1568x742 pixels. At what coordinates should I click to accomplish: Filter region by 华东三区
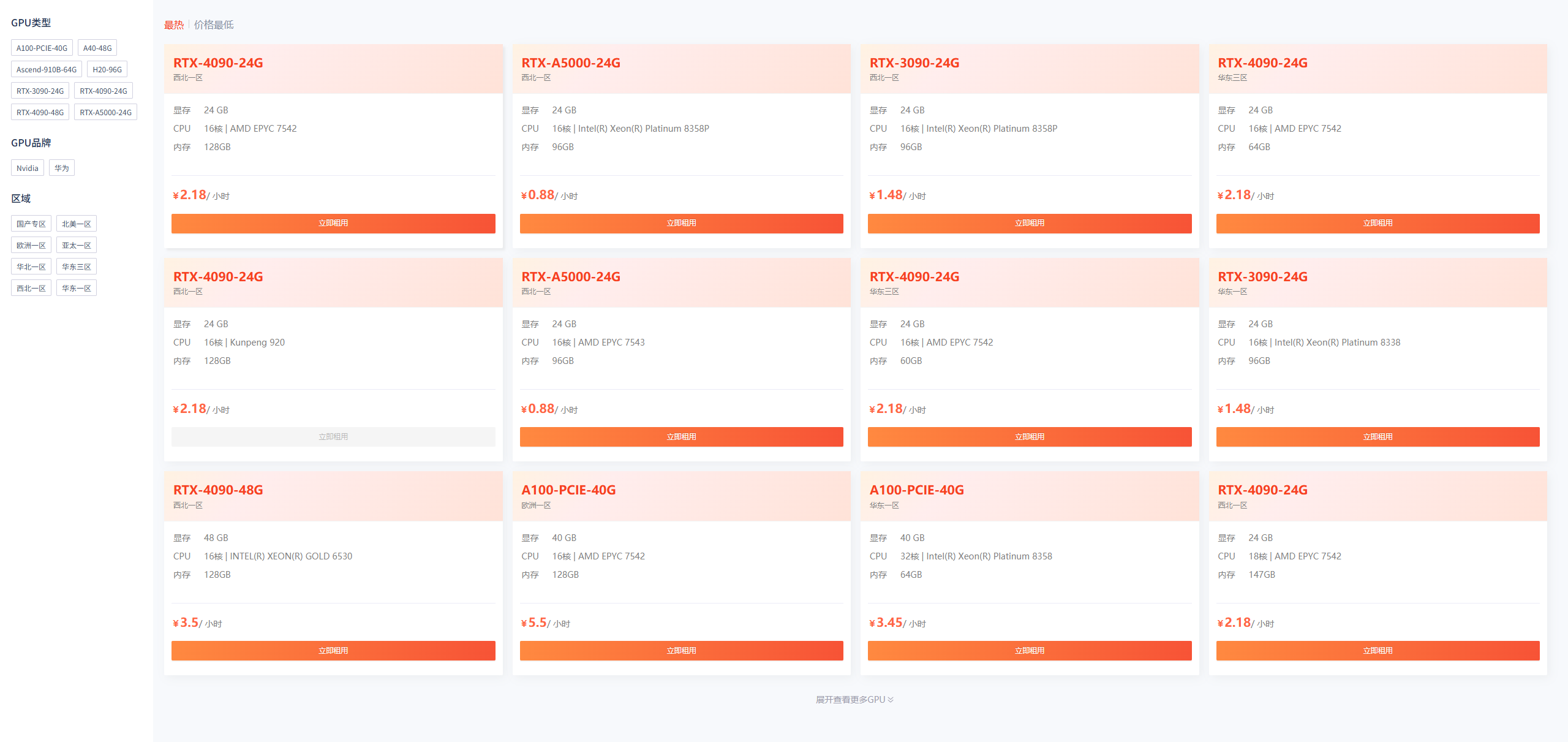[76, 267]
